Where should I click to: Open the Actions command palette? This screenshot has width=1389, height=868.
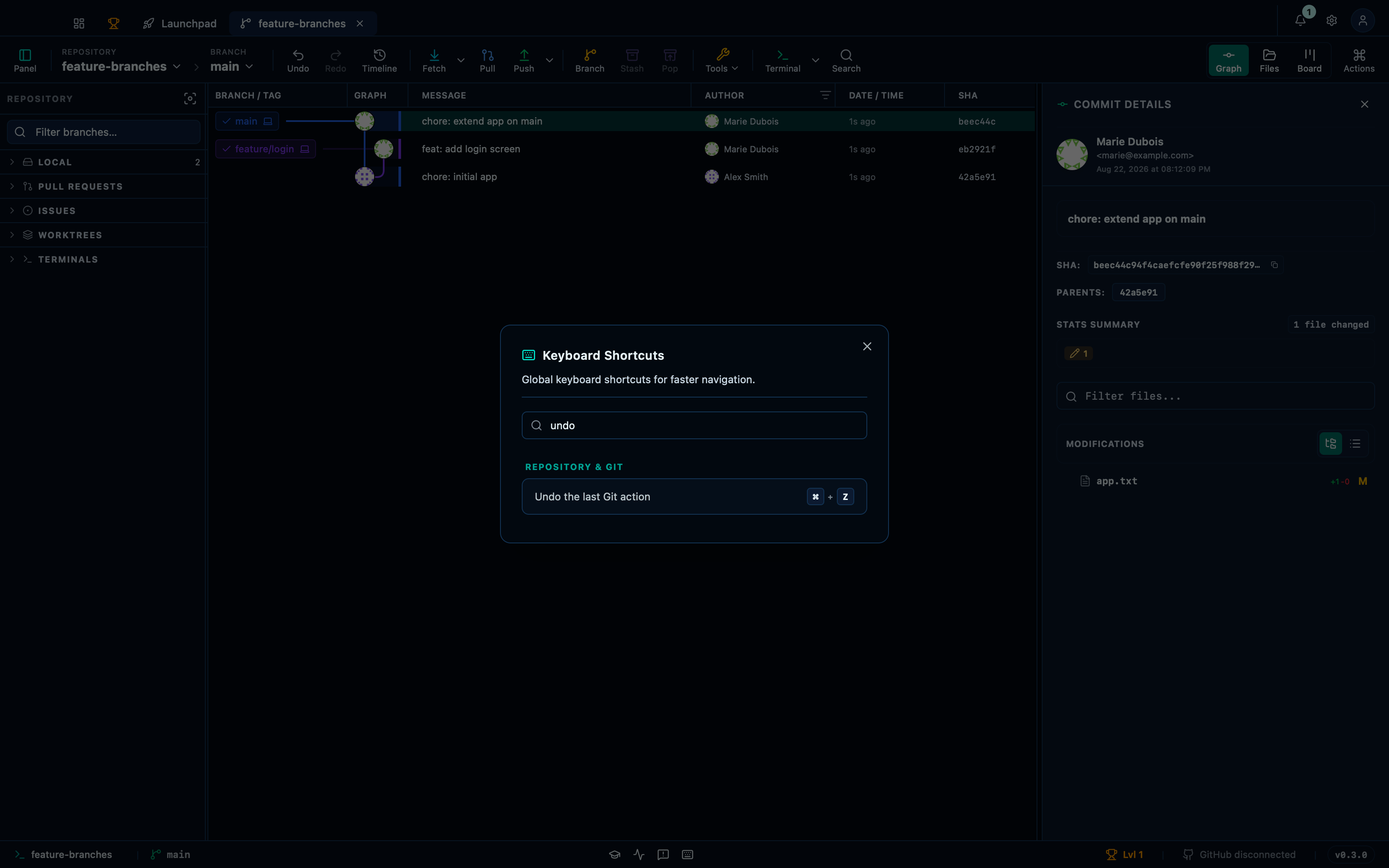(x=1359, y=60)
